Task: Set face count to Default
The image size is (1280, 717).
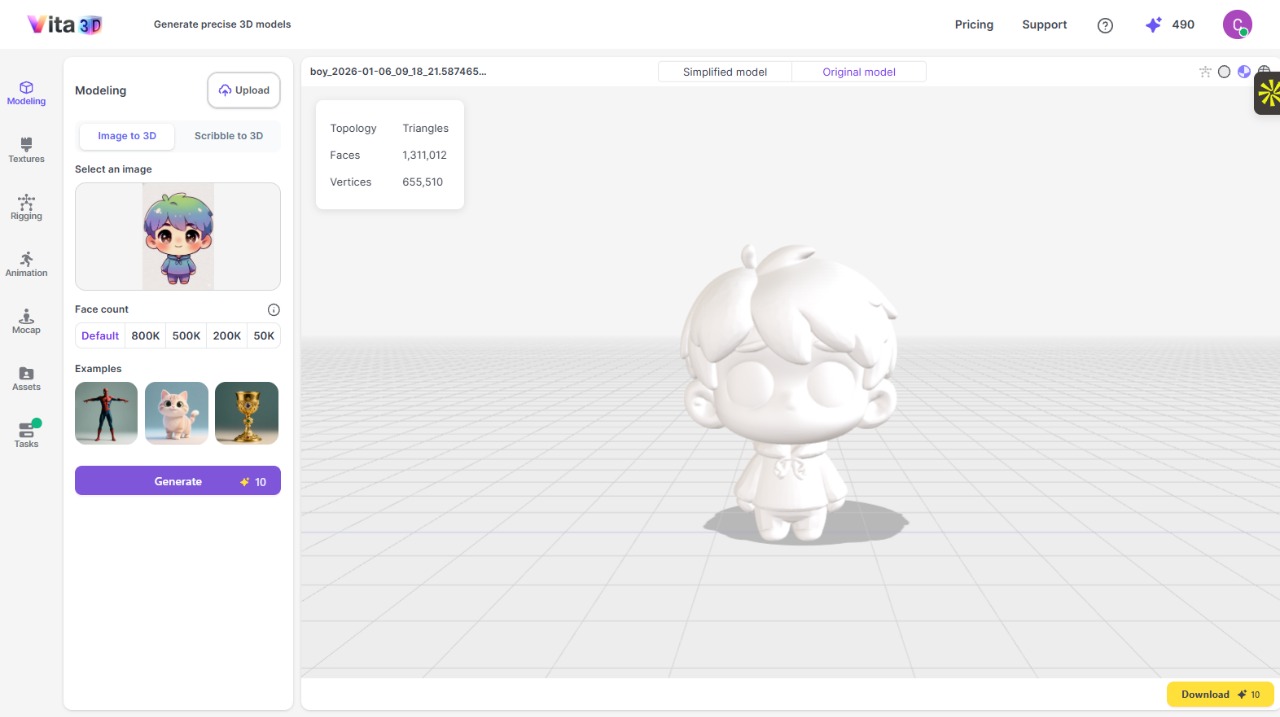Action: [100, 336]
